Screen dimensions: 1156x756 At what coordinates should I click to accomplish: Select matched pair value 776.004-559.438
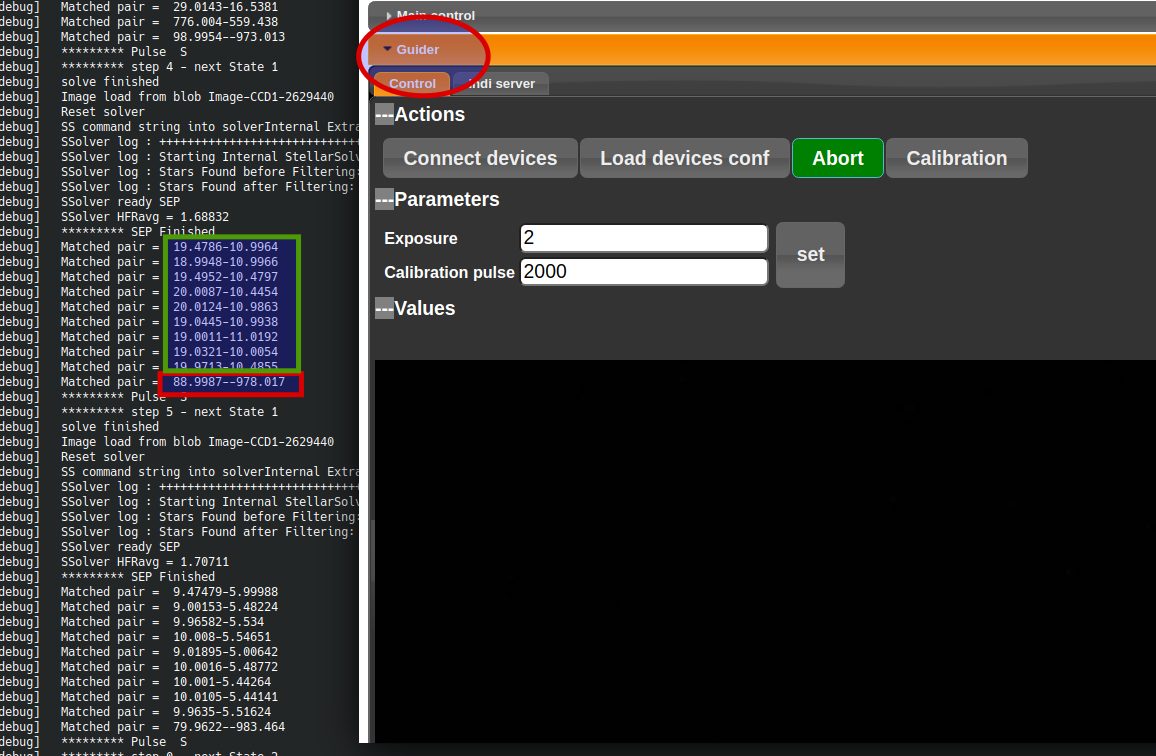pyautogui.click(x=226, y=22)
